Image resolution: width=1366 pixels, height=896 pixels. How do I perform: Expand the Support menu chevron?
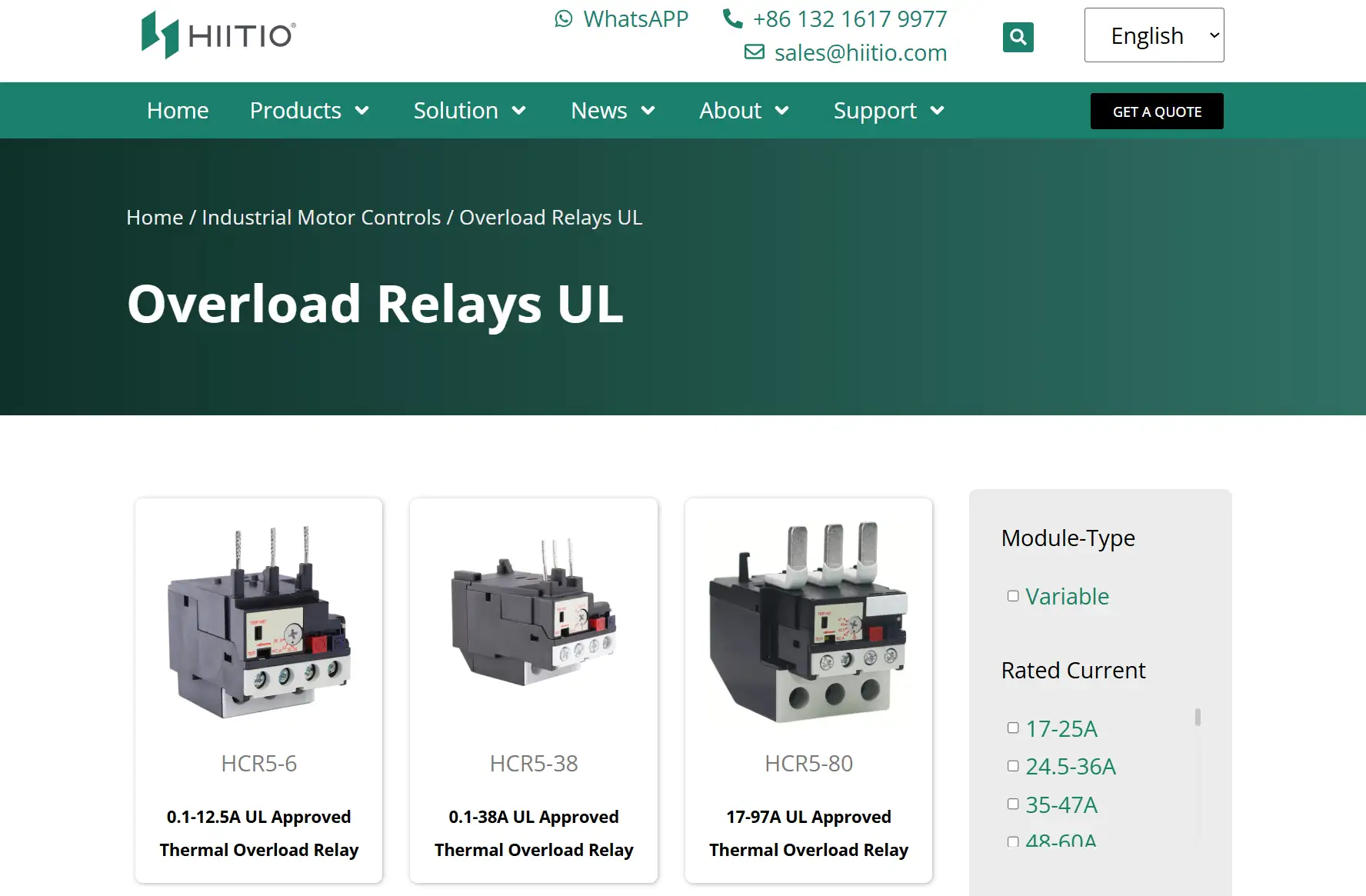938,111
